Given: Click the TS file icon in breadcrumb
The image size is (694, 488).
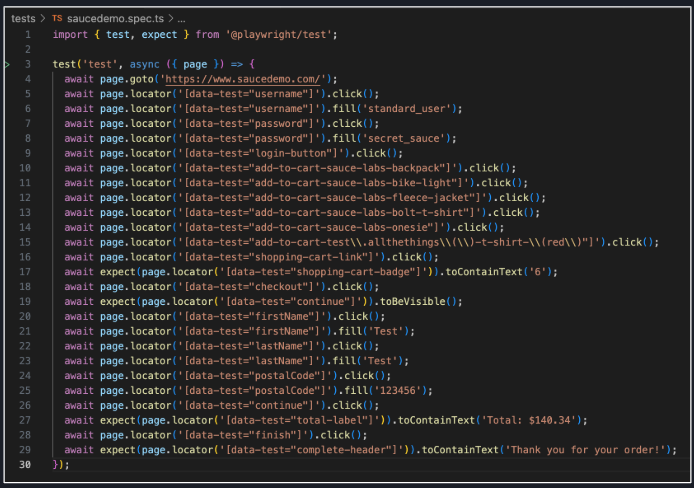Looking at the screenshot, I should (57, 18).
